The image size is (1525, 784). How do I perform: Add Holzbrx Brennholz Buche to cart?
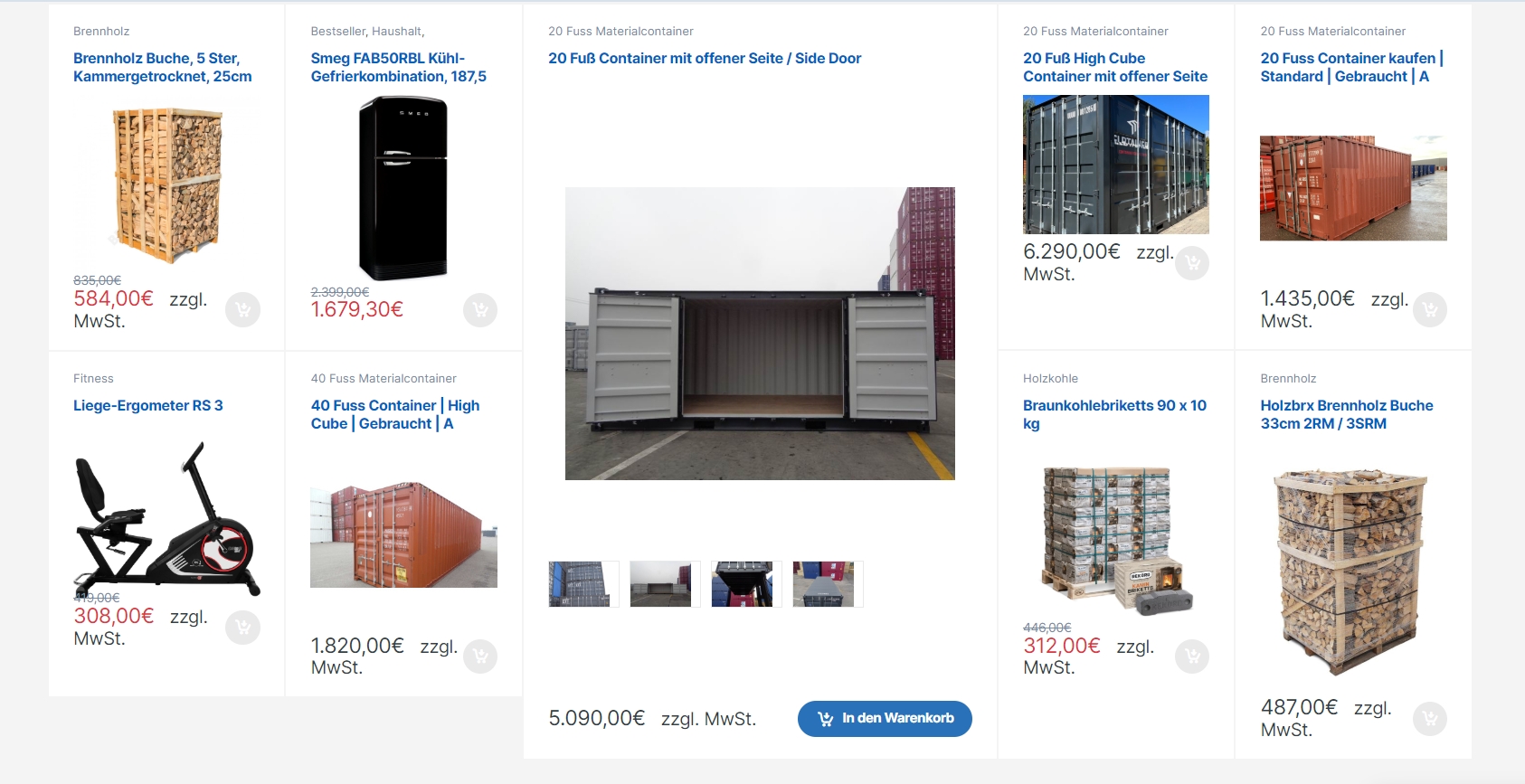(x=1430, y=719)
